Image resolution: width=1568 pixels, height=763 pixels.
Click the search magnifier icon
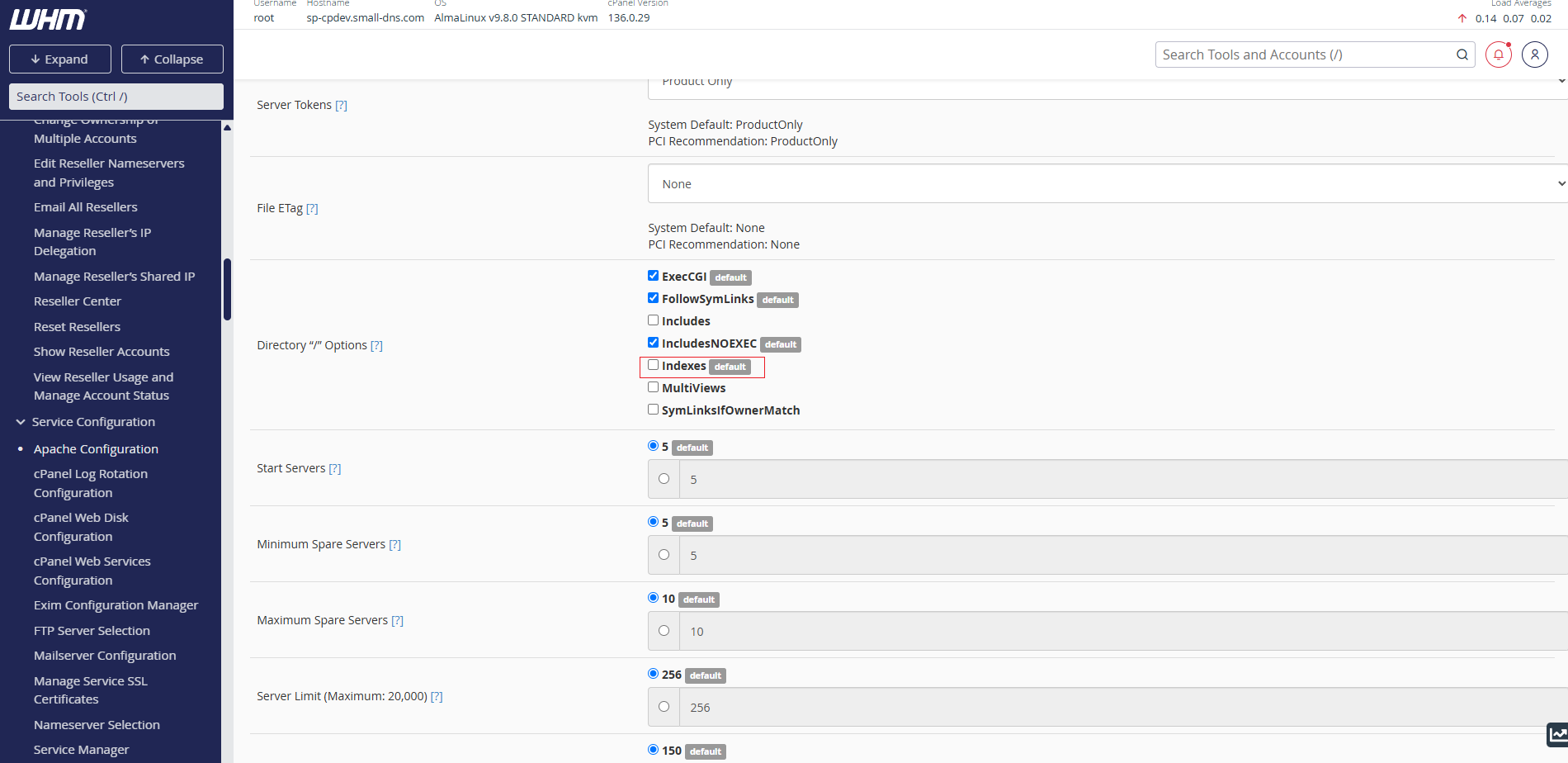click(1462, 54)
